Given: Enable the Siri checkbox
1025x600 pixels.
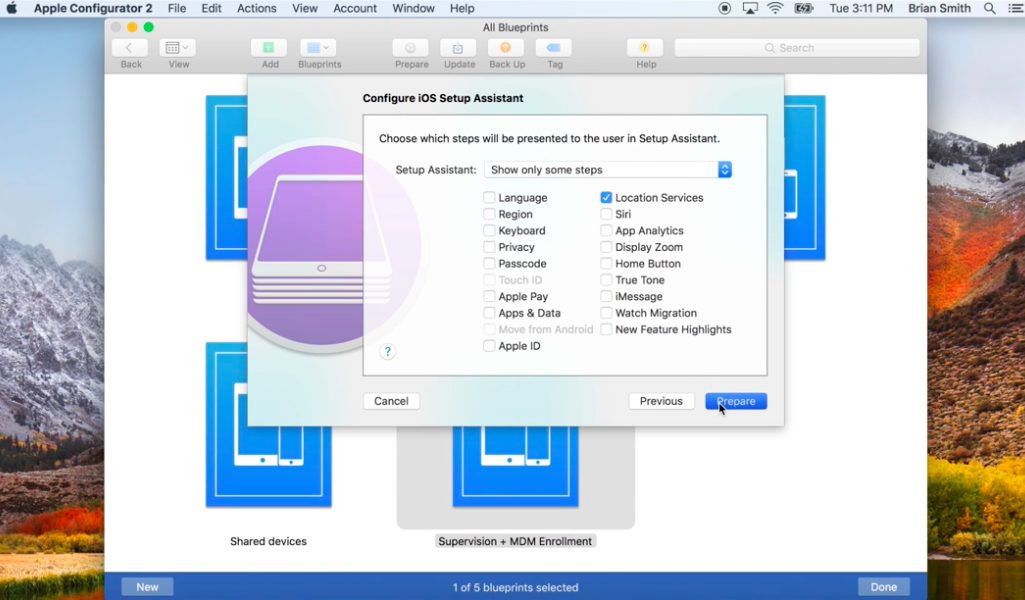Looking at the screenshot, I should click(606, 214).
